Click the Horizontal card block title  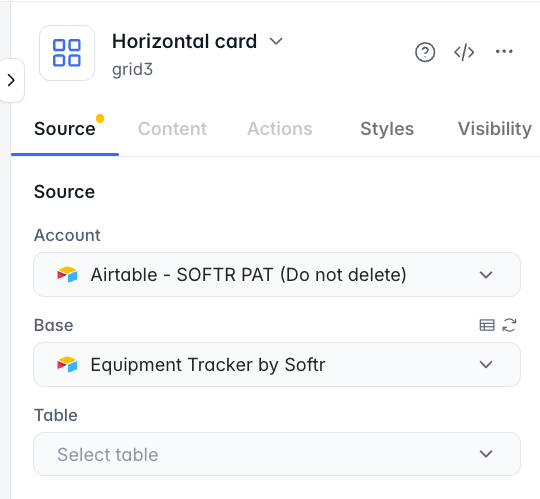pos(185,41)
